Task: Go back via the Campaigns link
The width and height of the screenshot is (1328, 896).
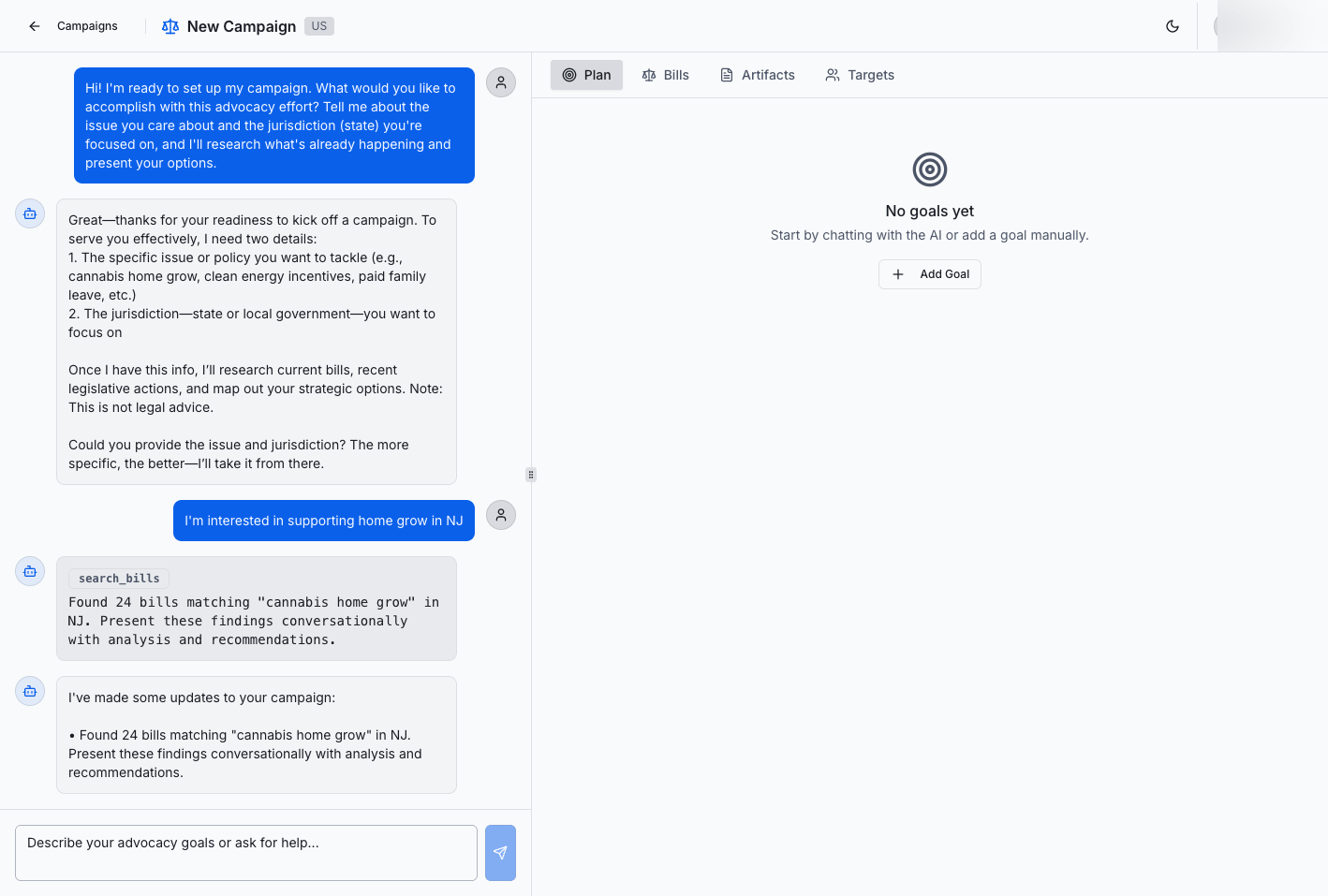Action: pos(87,26)
